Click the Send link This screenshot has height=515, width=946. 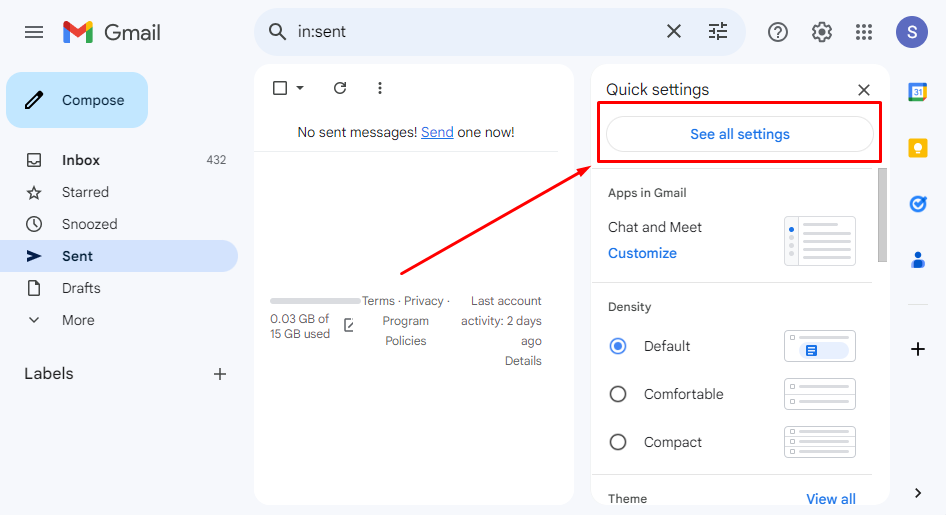[x=437, y=132]
